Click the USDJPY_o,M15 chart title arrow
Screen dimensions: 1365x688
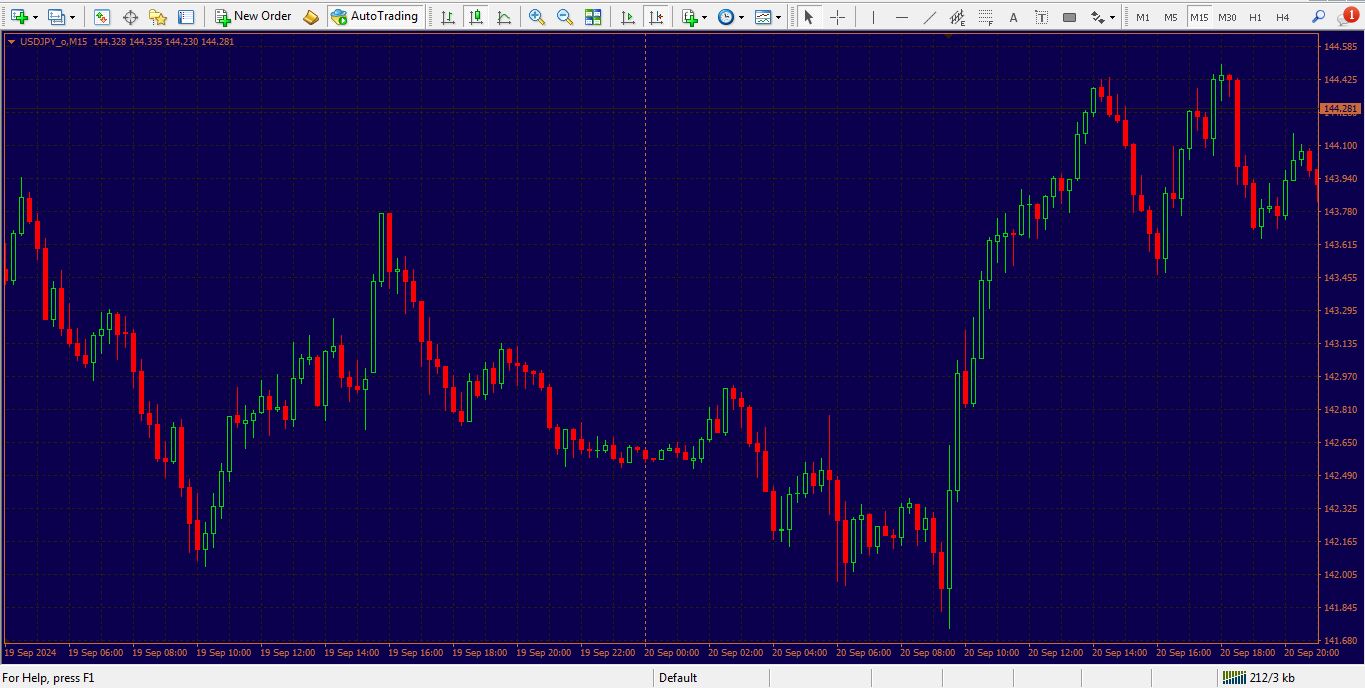point(12,42)
